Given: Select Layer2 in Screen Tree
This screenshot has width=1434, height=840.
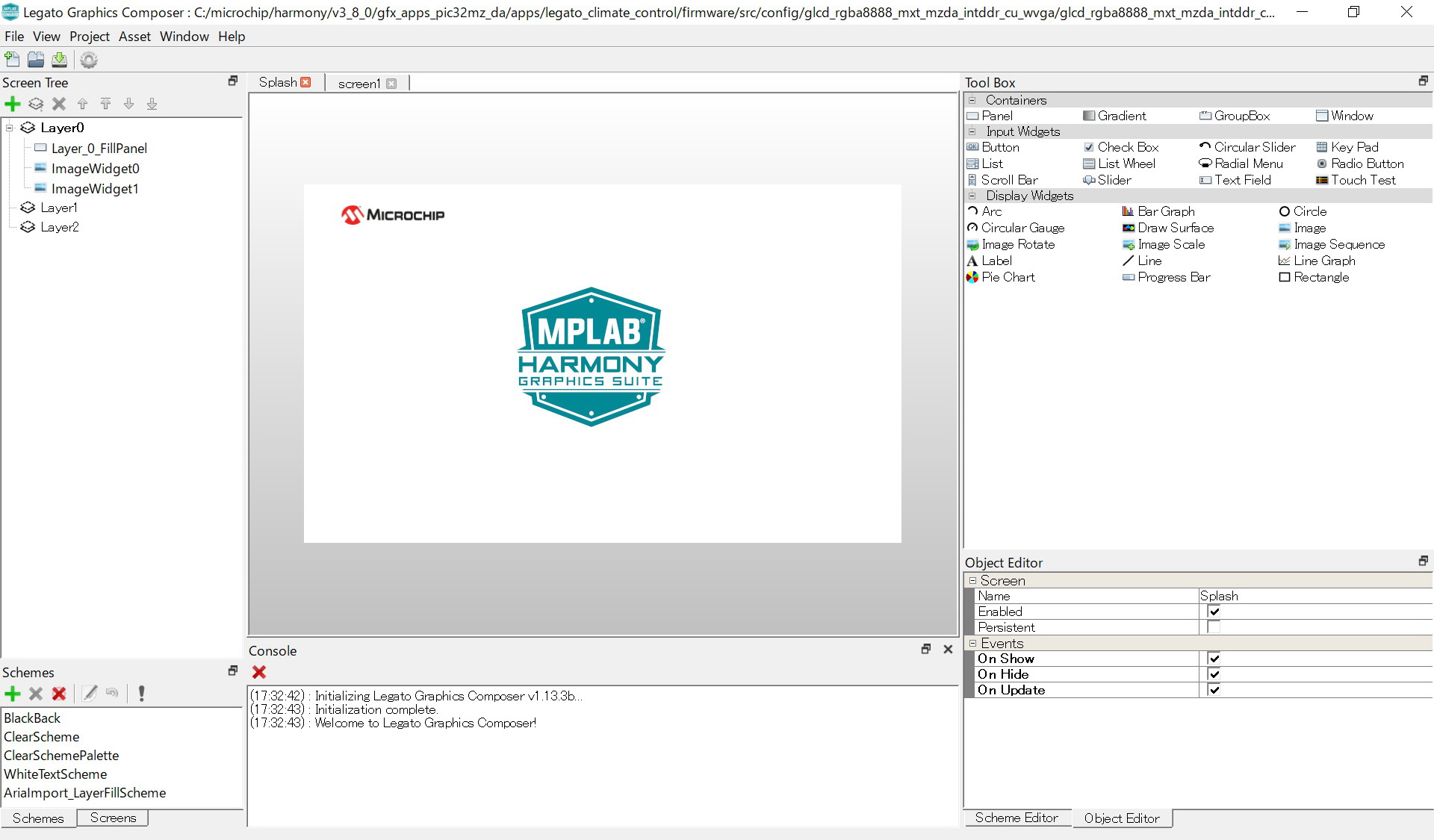Looking at the screenshot, I should [x=60, y=227].
